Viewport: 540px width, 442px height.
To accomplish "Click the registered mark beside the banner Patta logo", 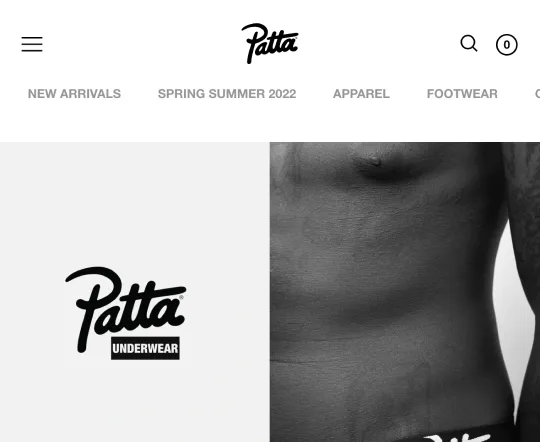I will point(181,297).
